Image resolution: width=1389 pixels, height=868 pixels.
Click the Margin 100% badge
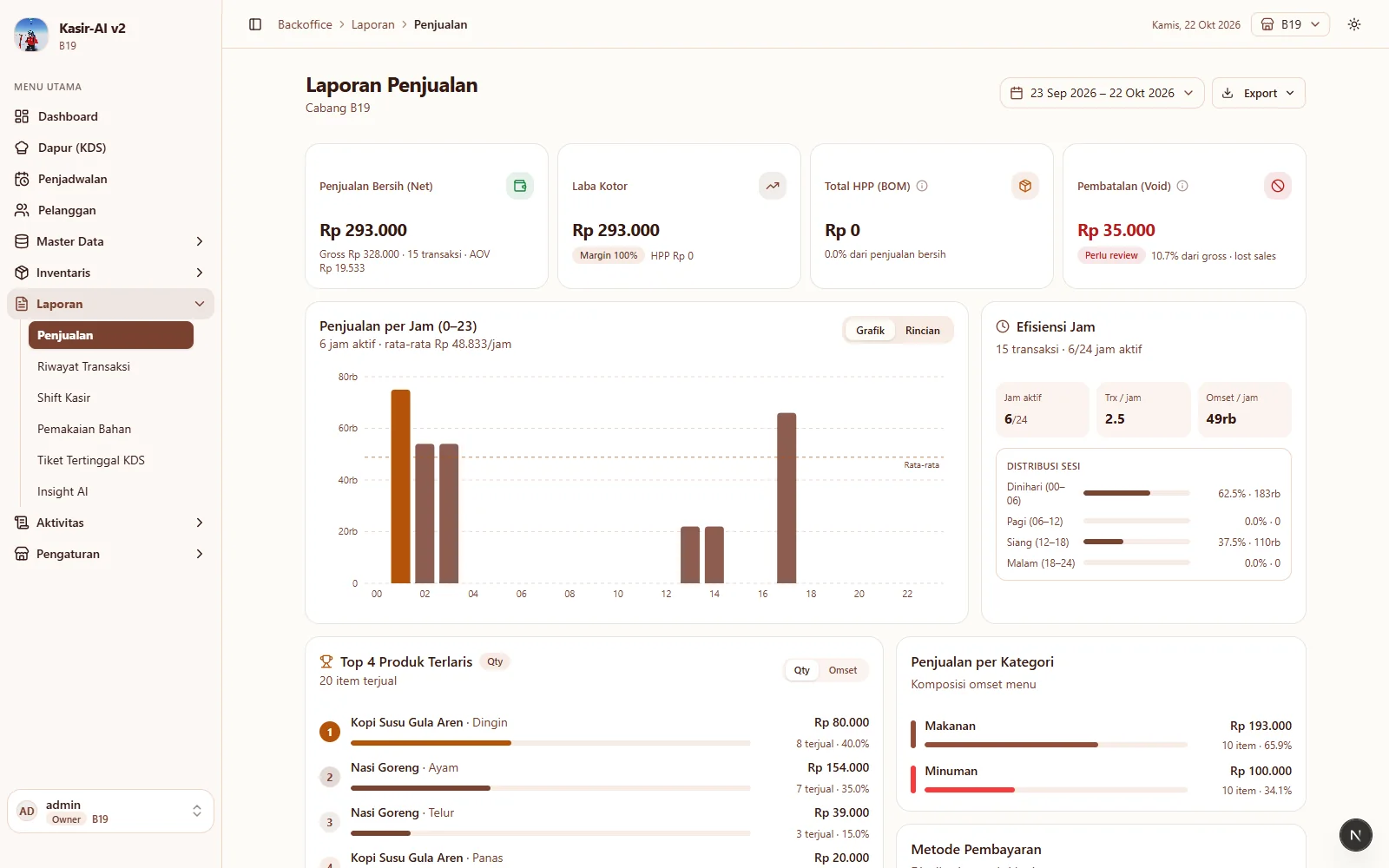609,255
